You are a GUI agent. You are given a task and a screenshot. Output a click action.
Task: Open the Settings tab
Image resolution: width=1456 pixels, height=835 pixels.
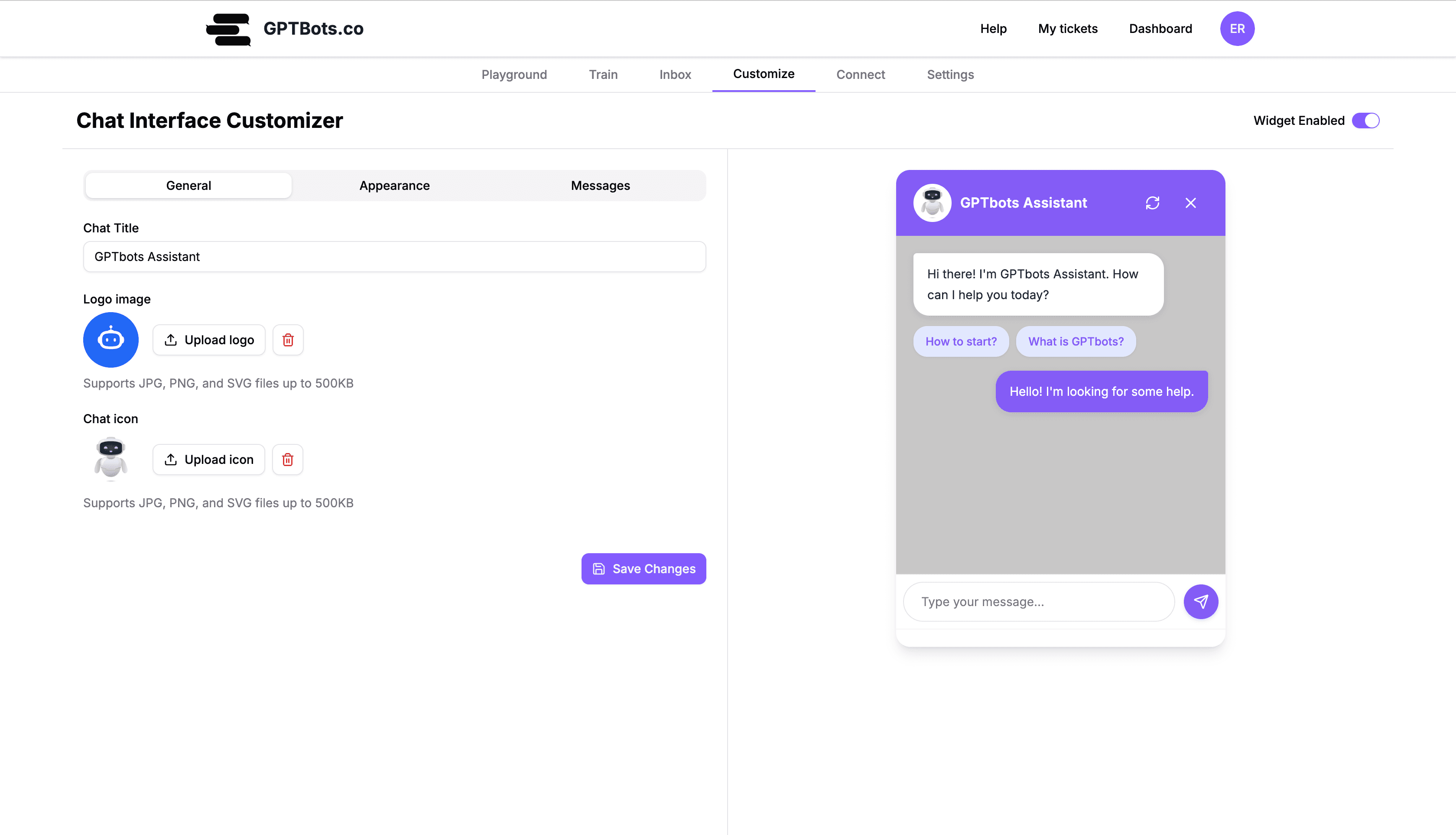(950, 75)
